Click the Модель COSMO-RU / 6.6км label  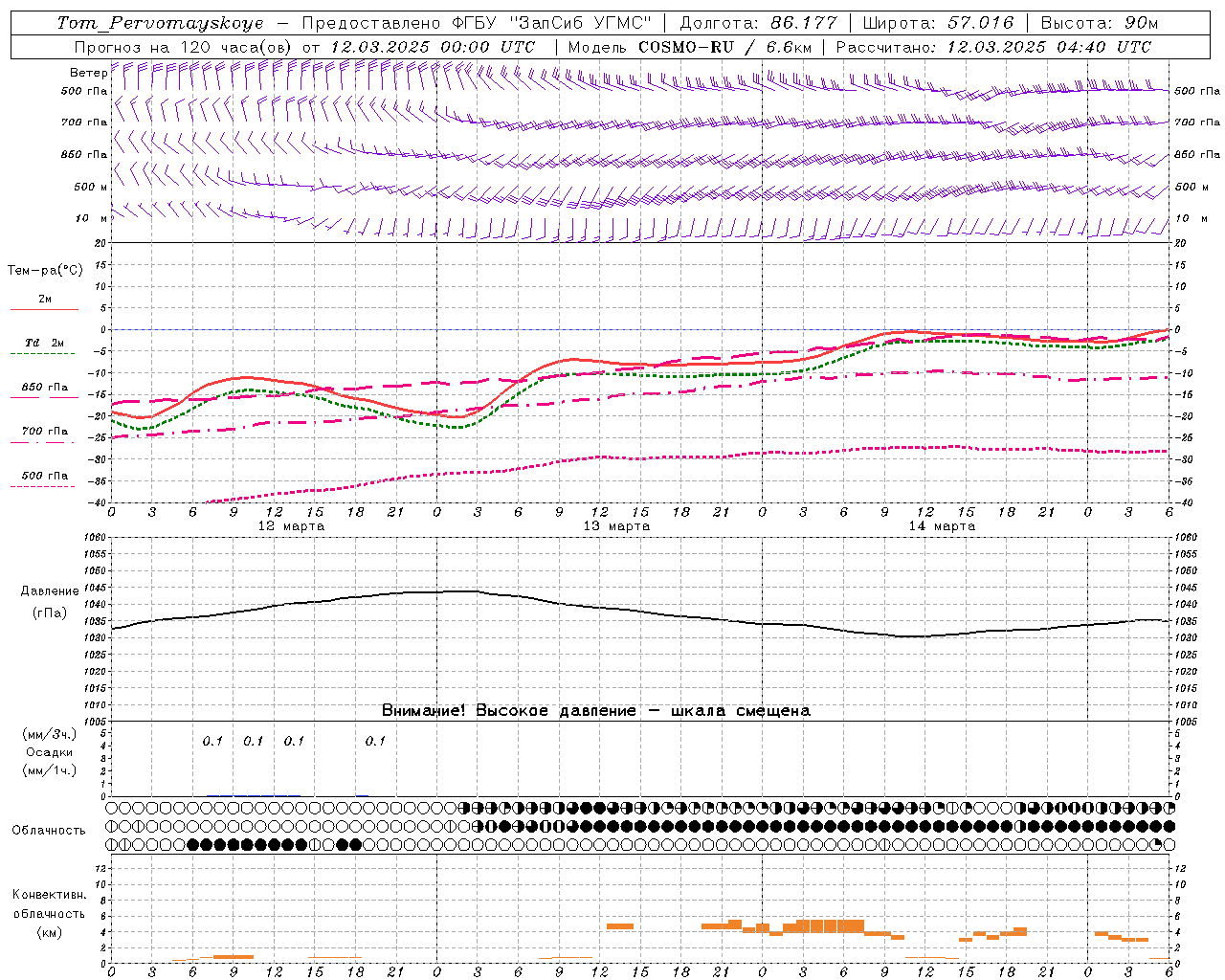tap(690, 47)
